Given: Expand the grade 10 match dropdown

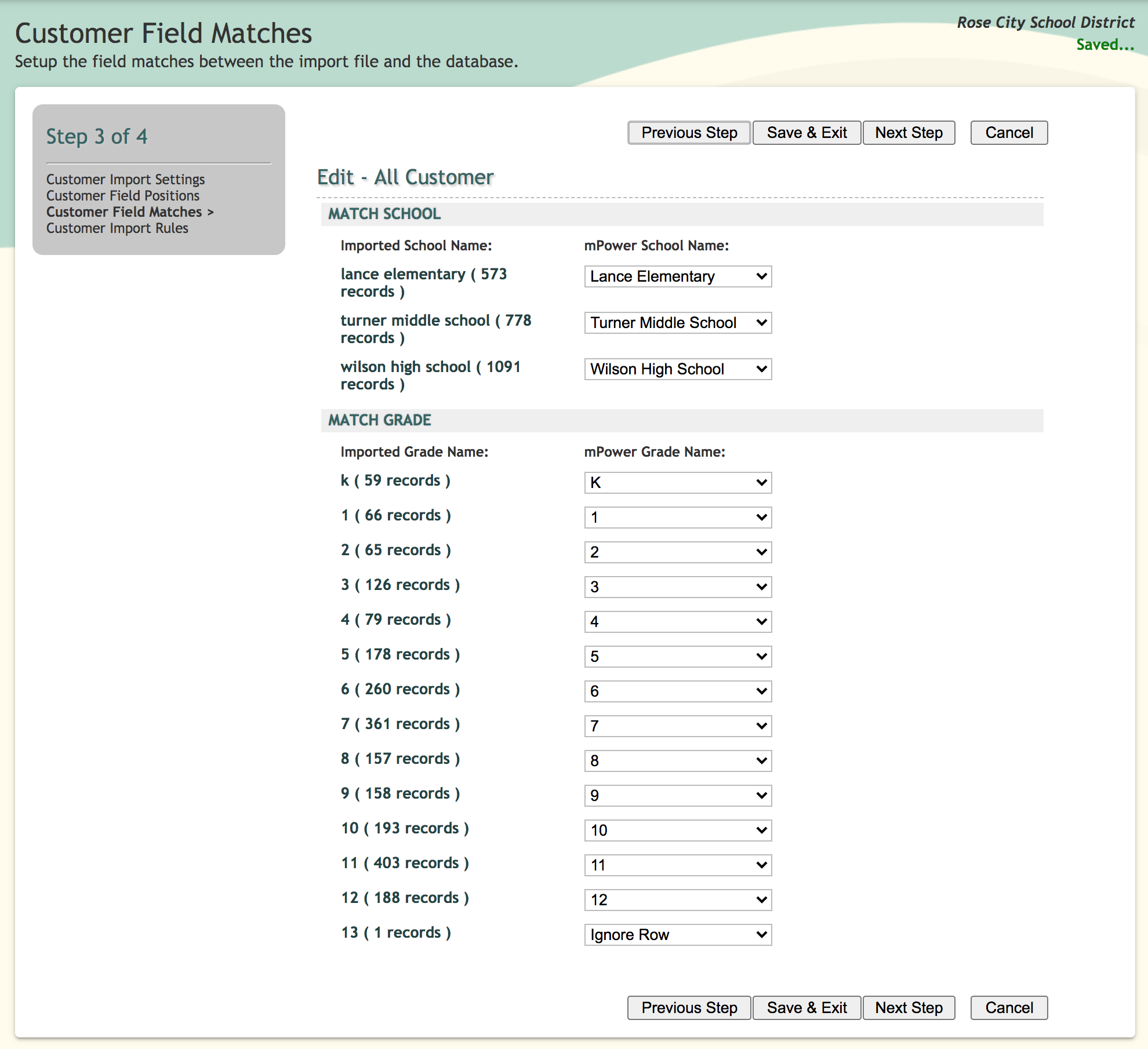Looking at the screenshot, I should point(677,831).
